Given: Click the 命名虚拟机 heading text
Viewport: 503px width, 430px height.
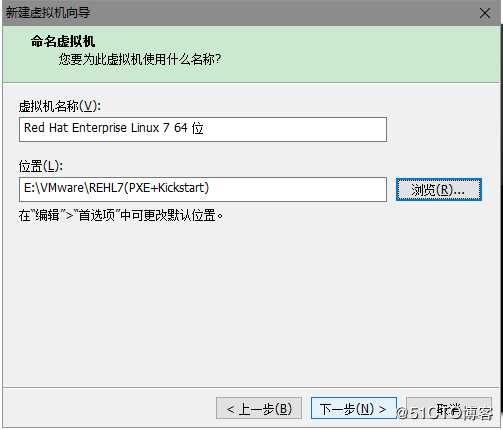Looking at the screenshot, I should (x=63, y=42).
